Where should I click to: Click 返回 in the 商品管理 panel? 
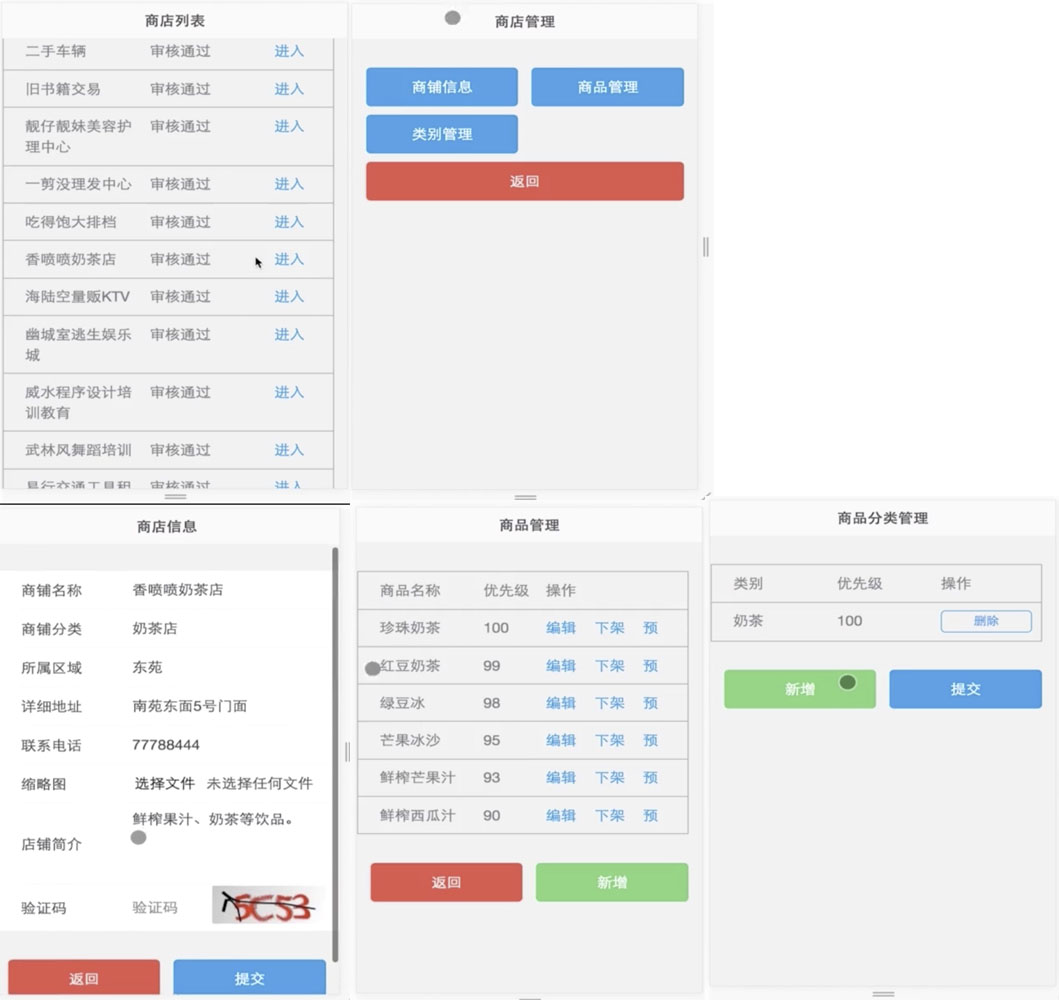coord(446,882)
